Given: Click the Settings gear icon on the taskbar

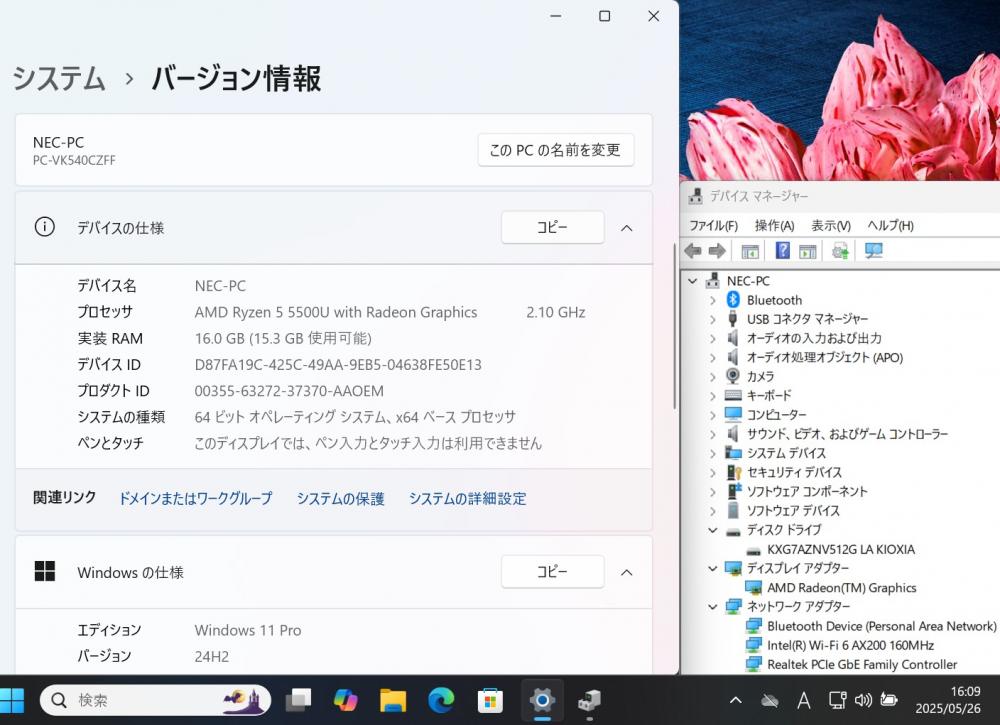Looking at the screenshot, I should point(542,700).
